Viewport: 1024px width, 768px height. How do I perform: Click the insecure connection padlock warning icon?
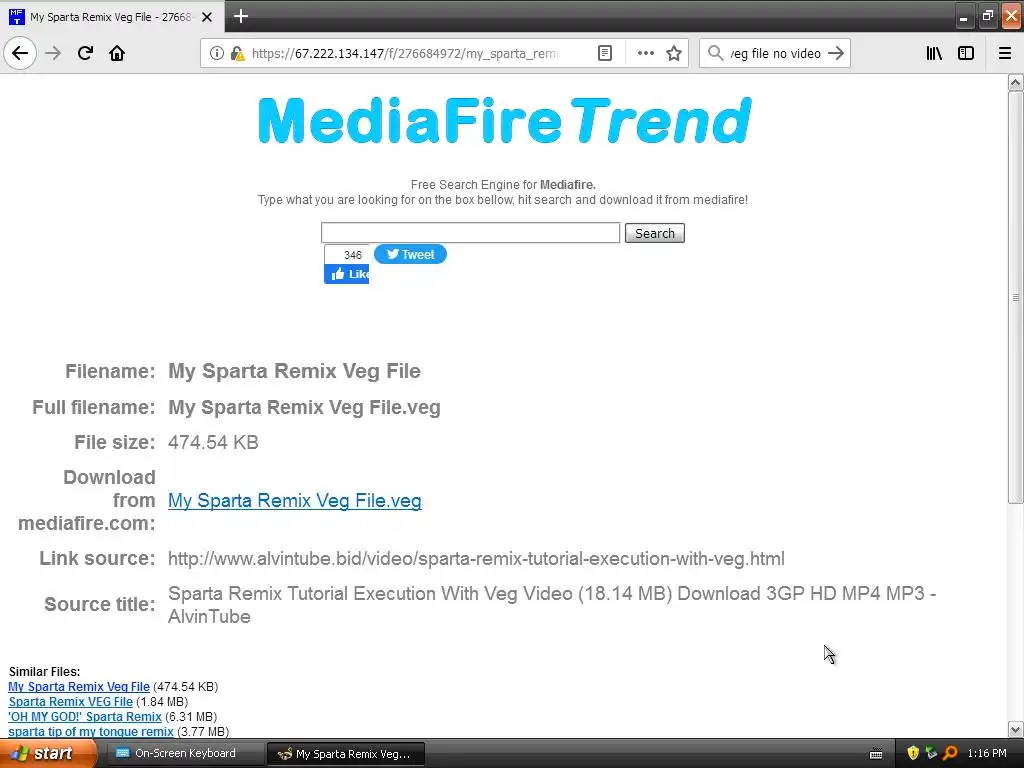pyautogui.click(x=237, y=53)
